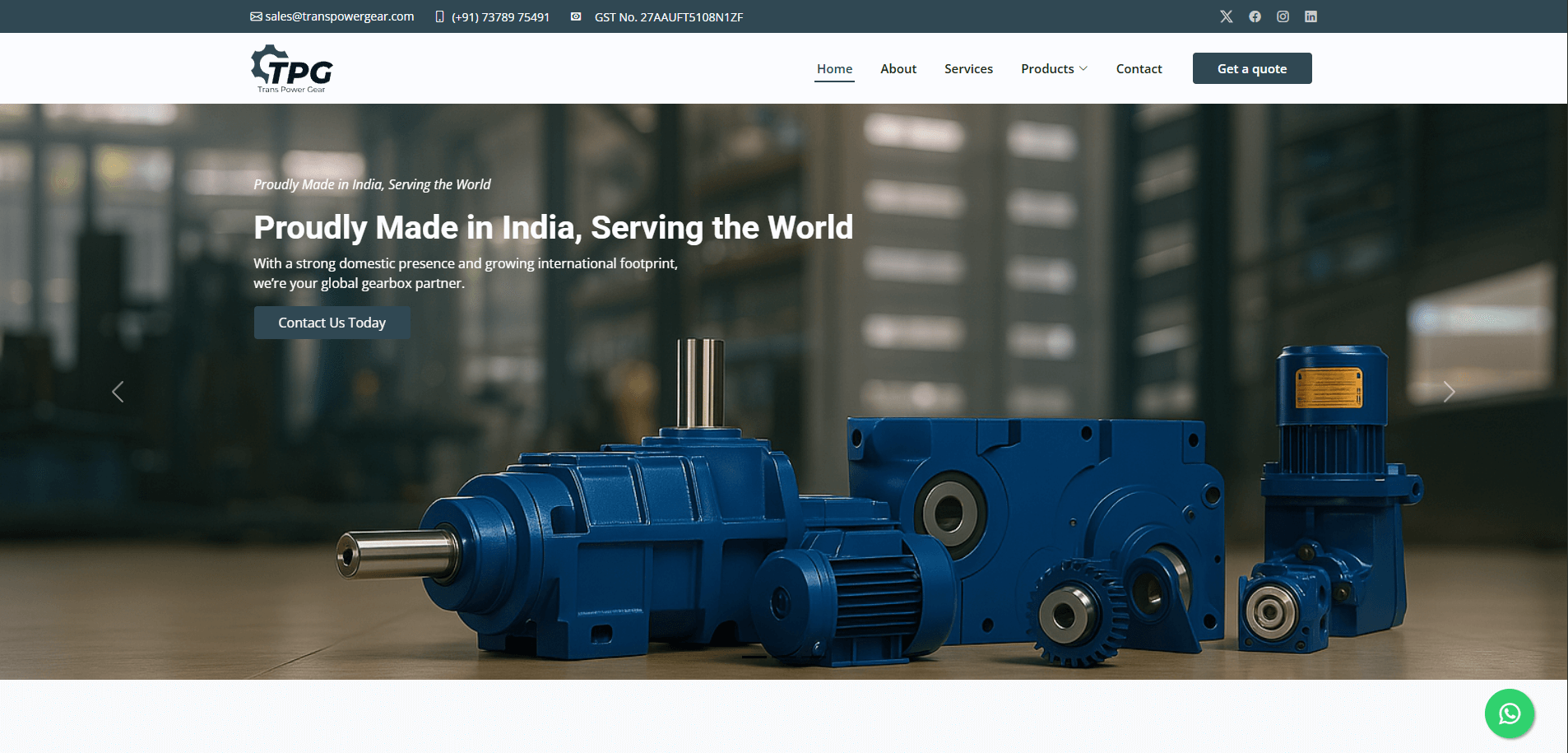Go to previous hero slide
Screen dimensions: 1568x753
(x=118, y=392)
